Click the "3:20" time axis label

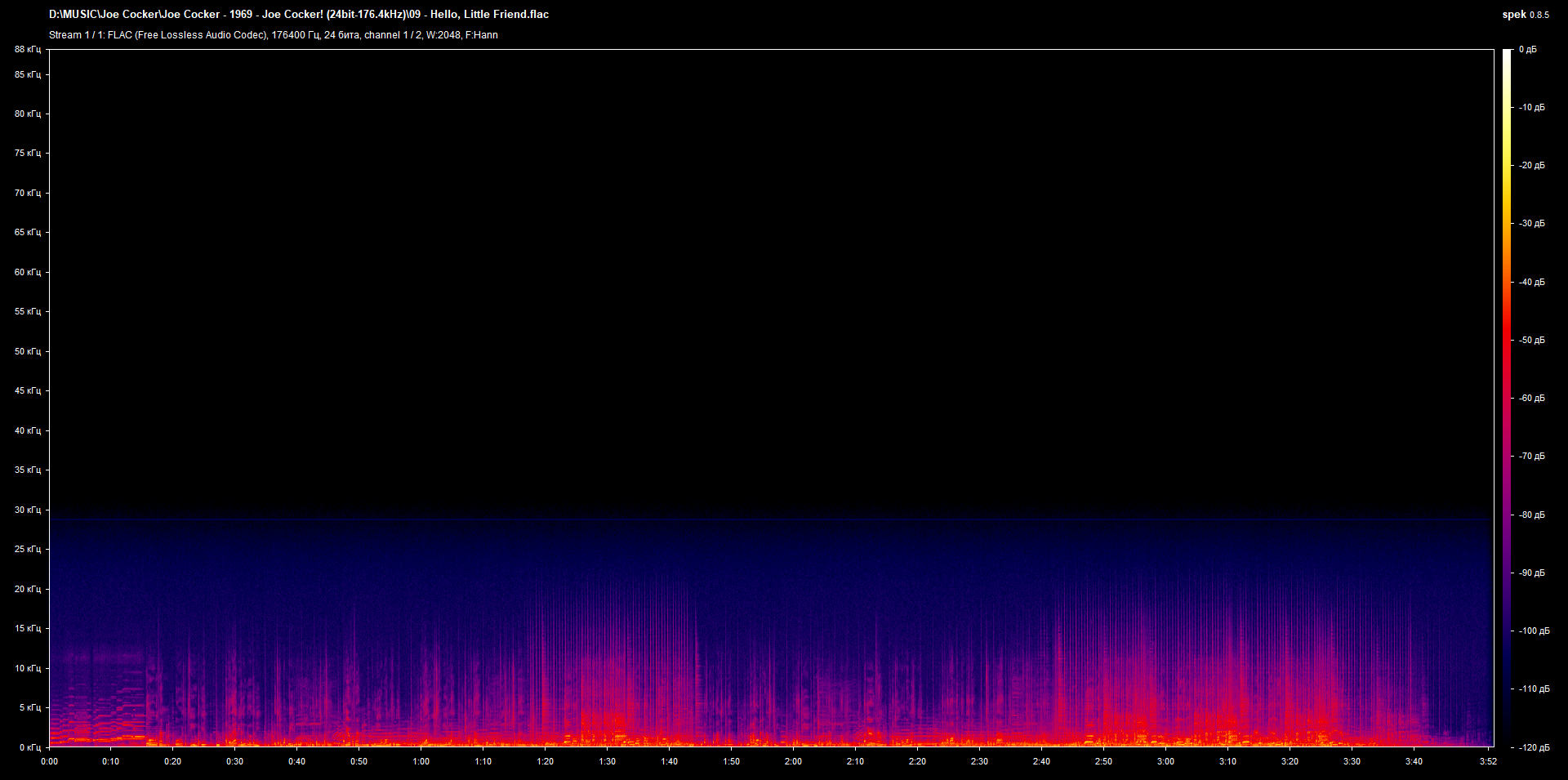pyautogui.click(x=1290, y=761)
